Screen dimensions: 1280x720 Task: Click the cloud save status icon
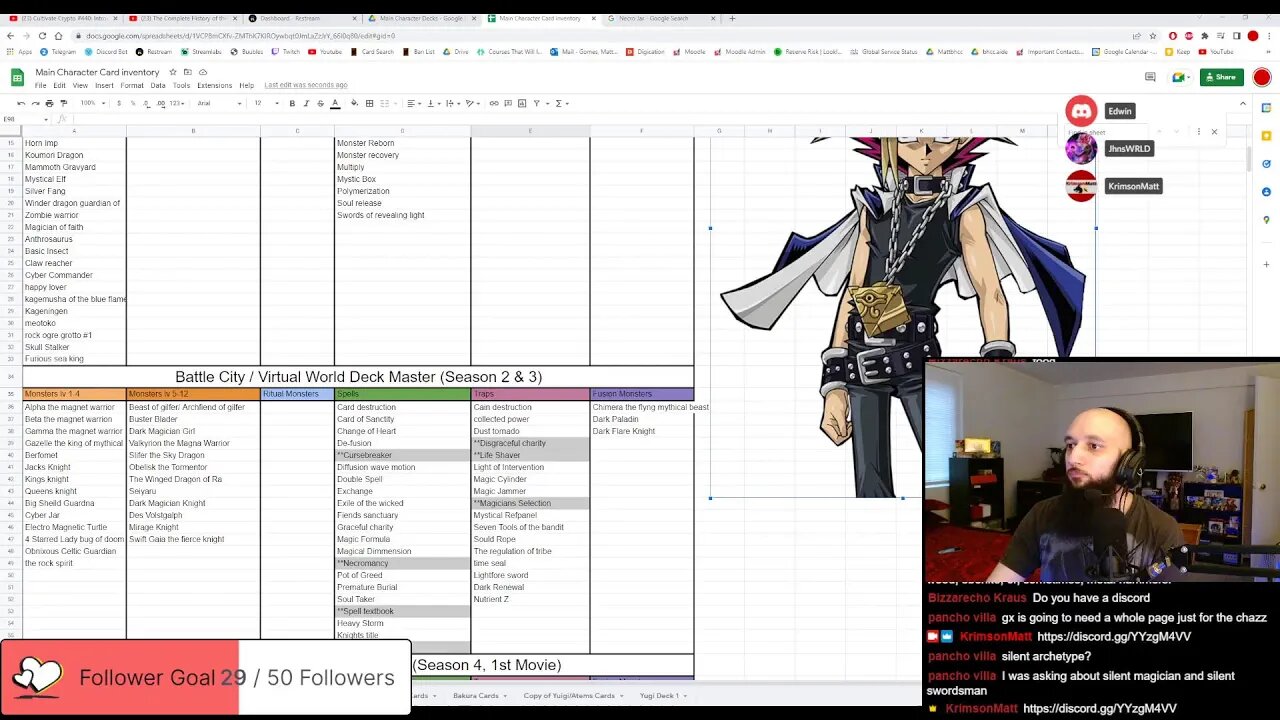[x=203, y=72]
